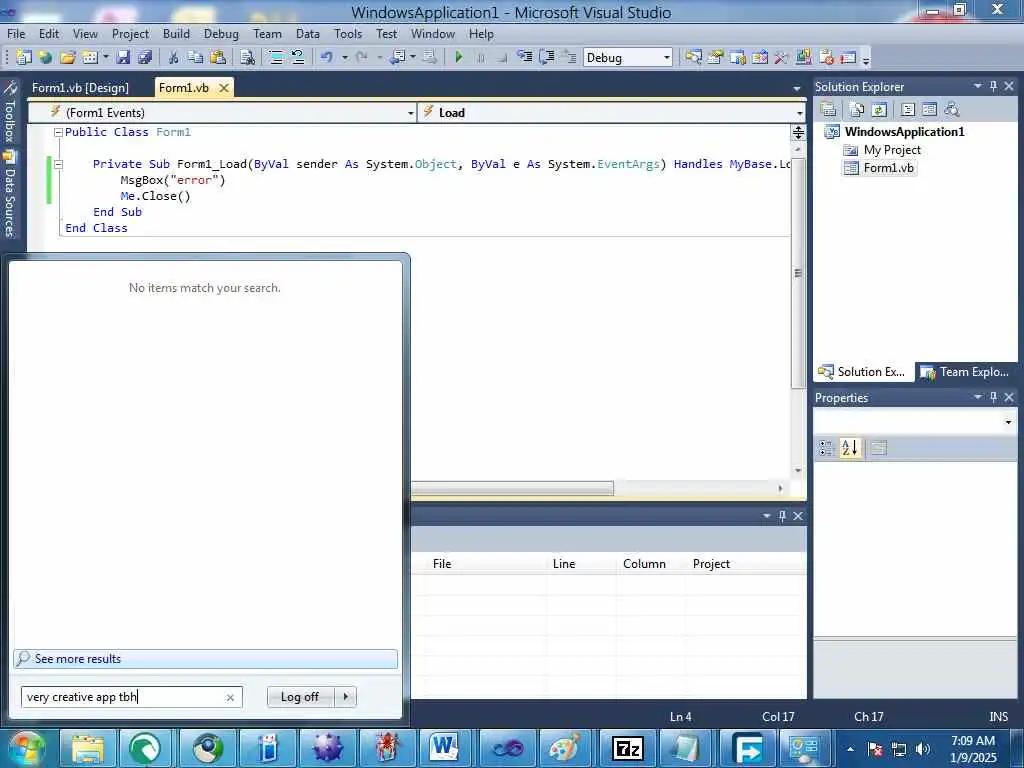The image size is (1024, 768).
Task: Open the Load method dropdown
Action: tap(799, 113)
